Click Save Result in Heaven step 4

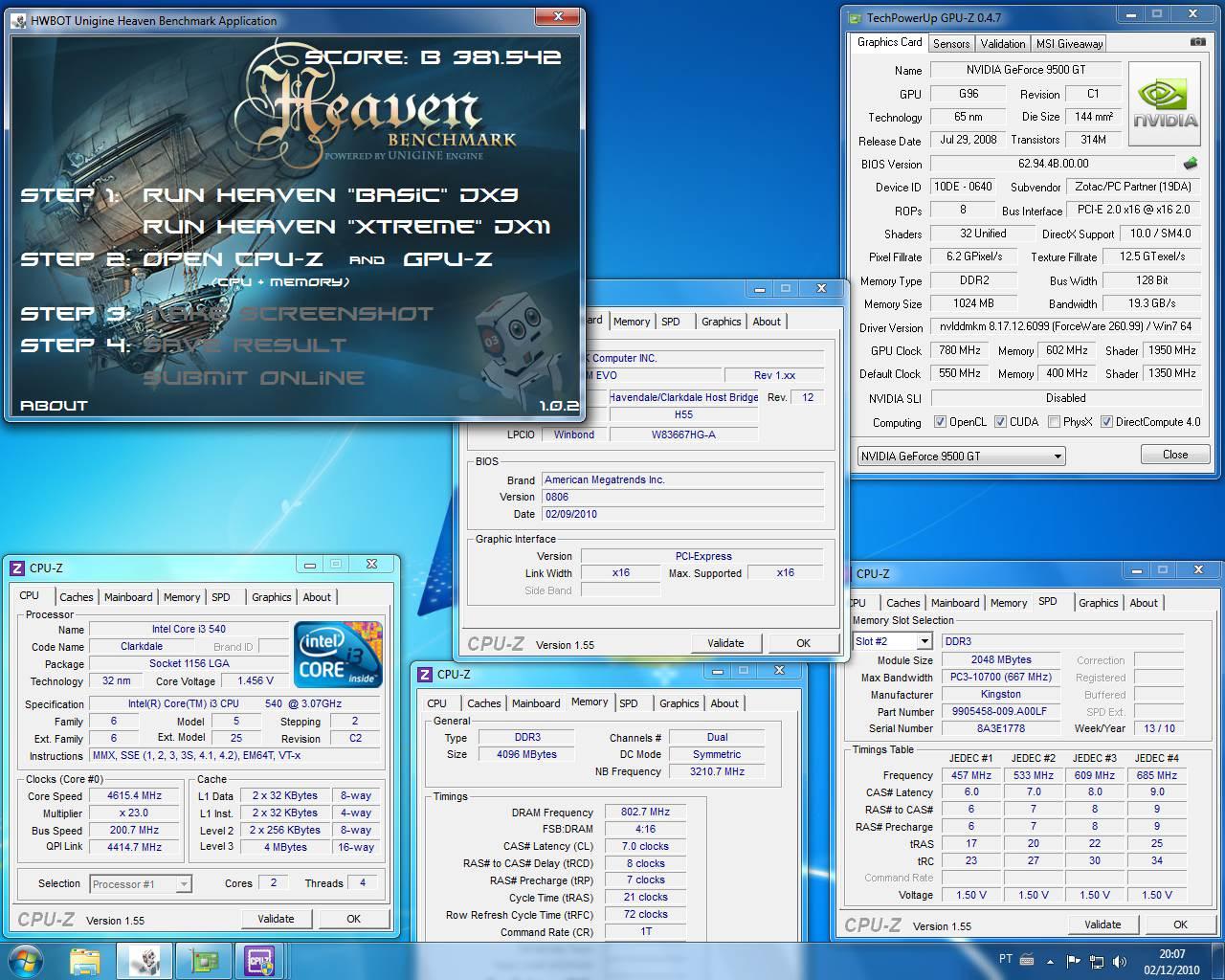pyautogui.click(x=244, y=345)
